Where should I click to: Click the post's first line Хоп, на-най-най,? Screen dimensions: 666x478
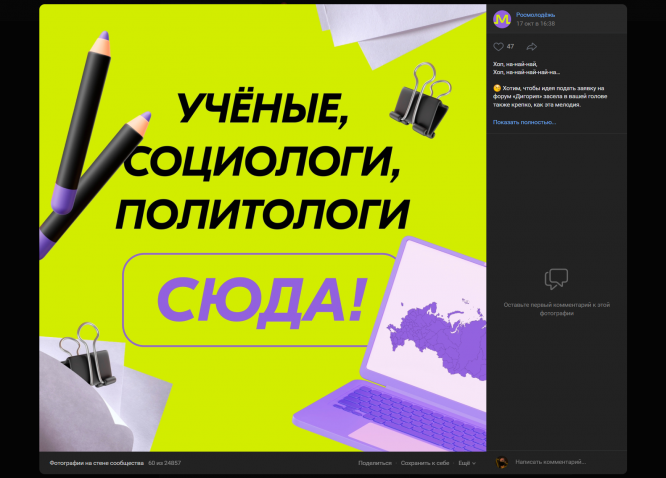click(515, 64)
